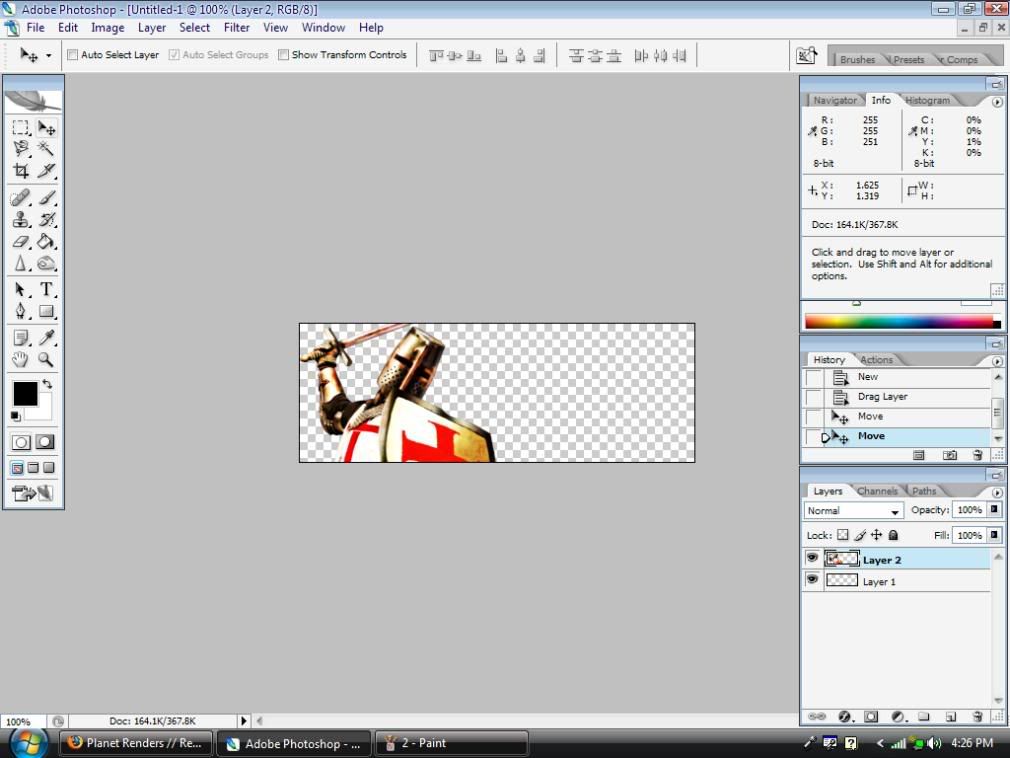Toggle lock transparent pixels

point(843,535)
